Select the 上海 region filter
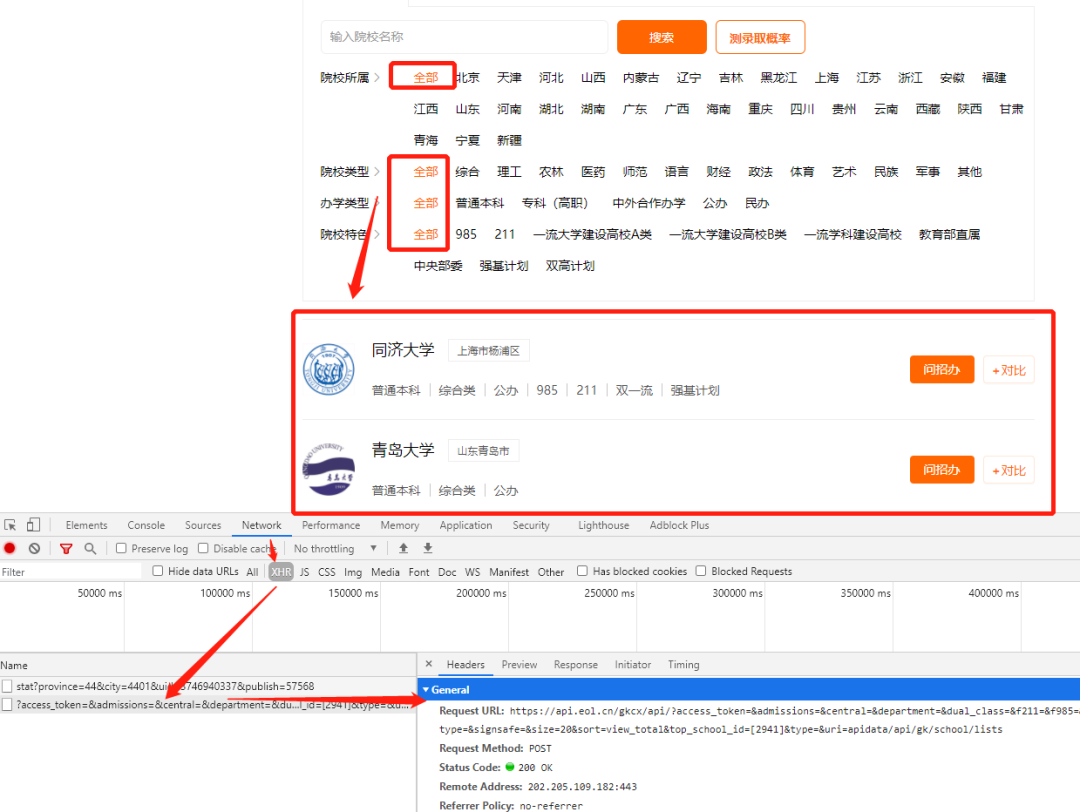Image resolution: width=1080 pixels, height=812 pixels. point(827,78)
